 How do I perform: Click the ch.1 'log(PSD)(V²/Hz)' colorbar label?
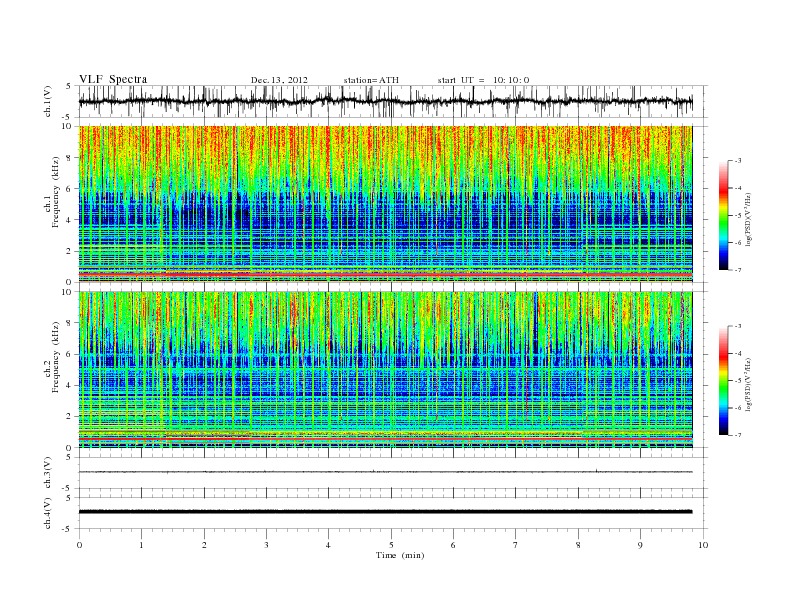tap(748, 218)
